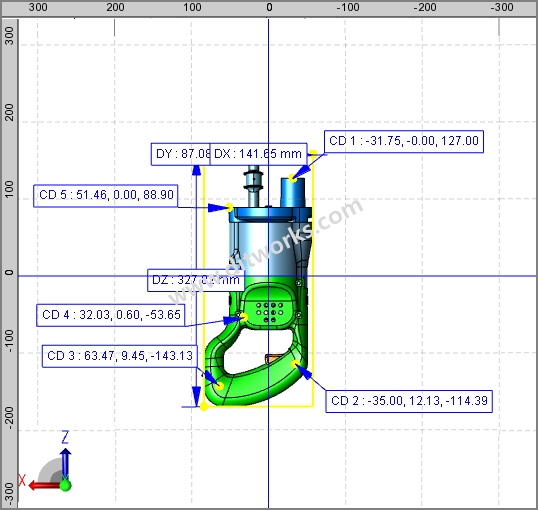538x510 pixels.
Task: Select the CD 1 coordinate label
Action: coord(404,141)
